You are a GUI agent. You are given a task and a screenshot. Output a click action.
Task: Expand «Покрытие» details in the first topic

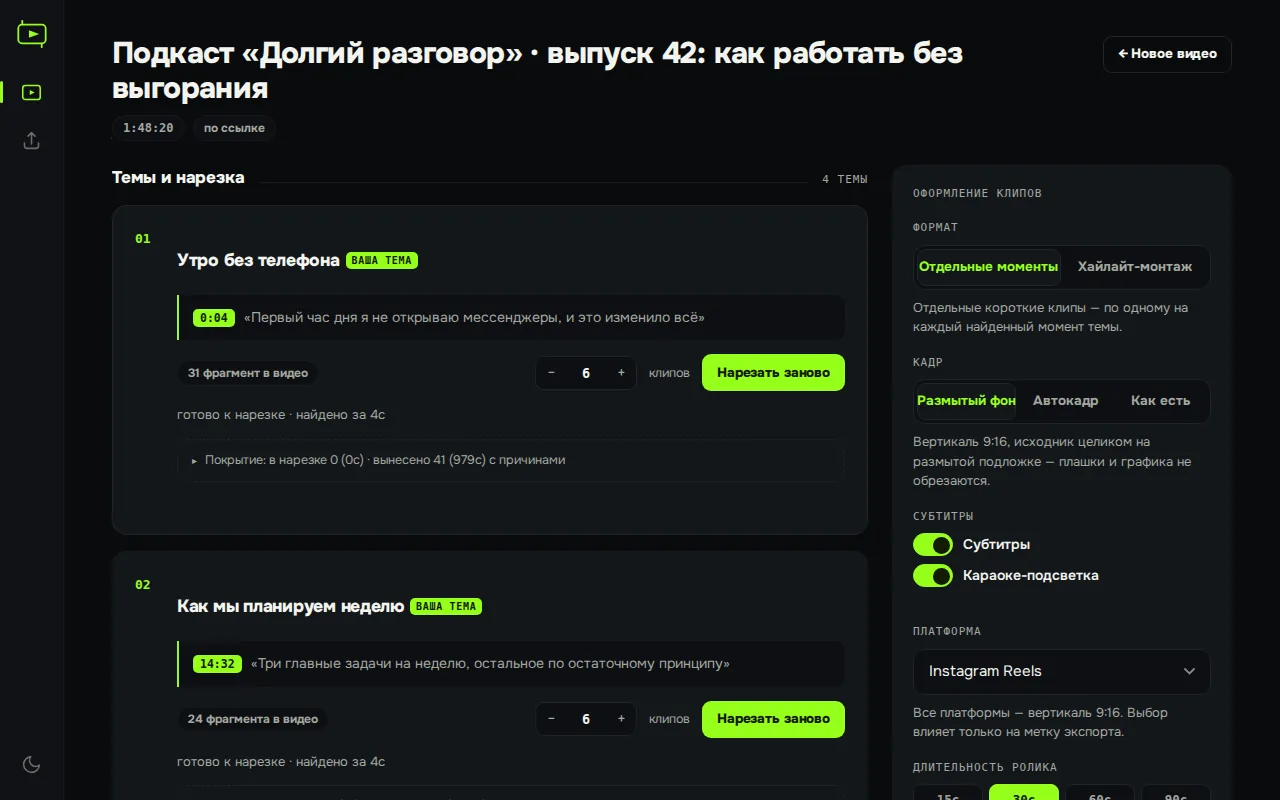click(x=511, y=460)
